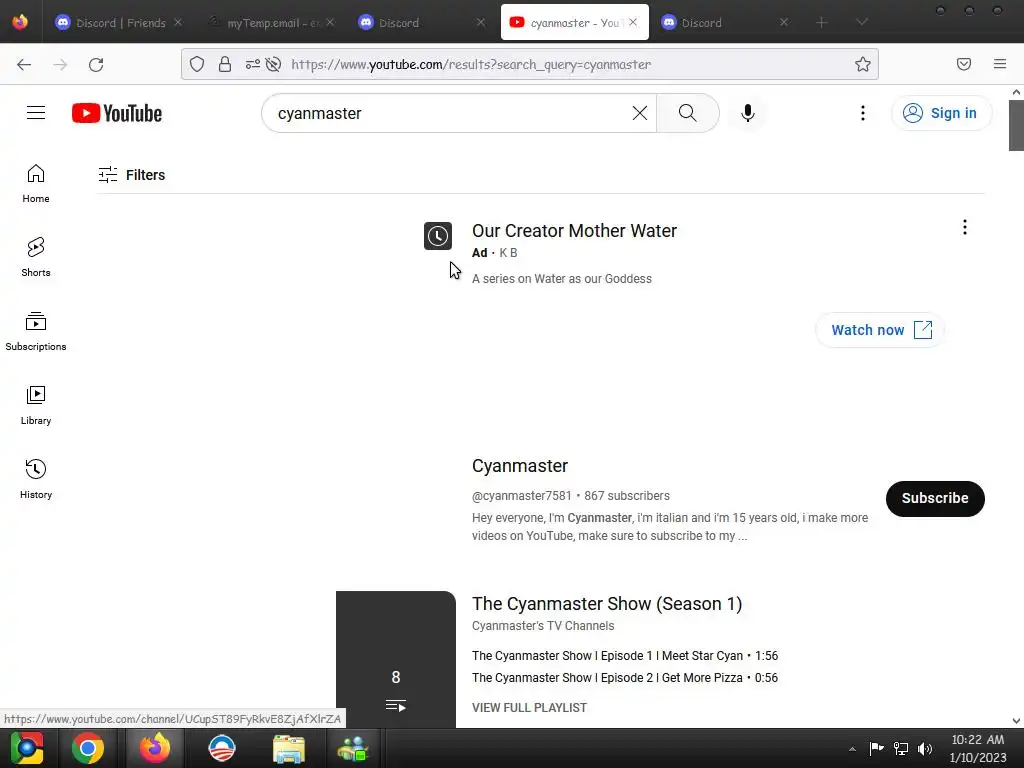Click the site security padlock icon
The image size is (1024, 768).
225,64
